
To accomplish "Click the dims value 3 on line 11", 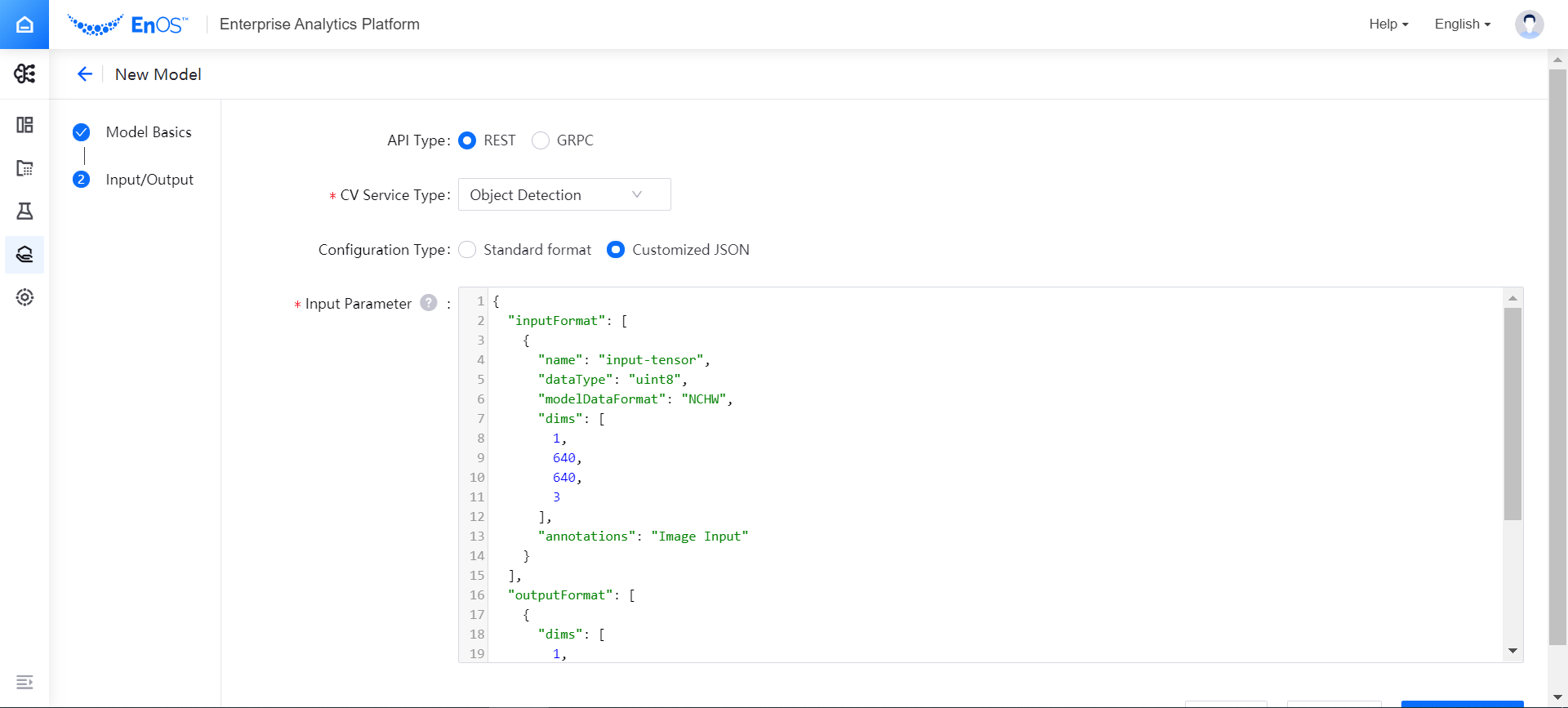I will click(x=557, y=497).
